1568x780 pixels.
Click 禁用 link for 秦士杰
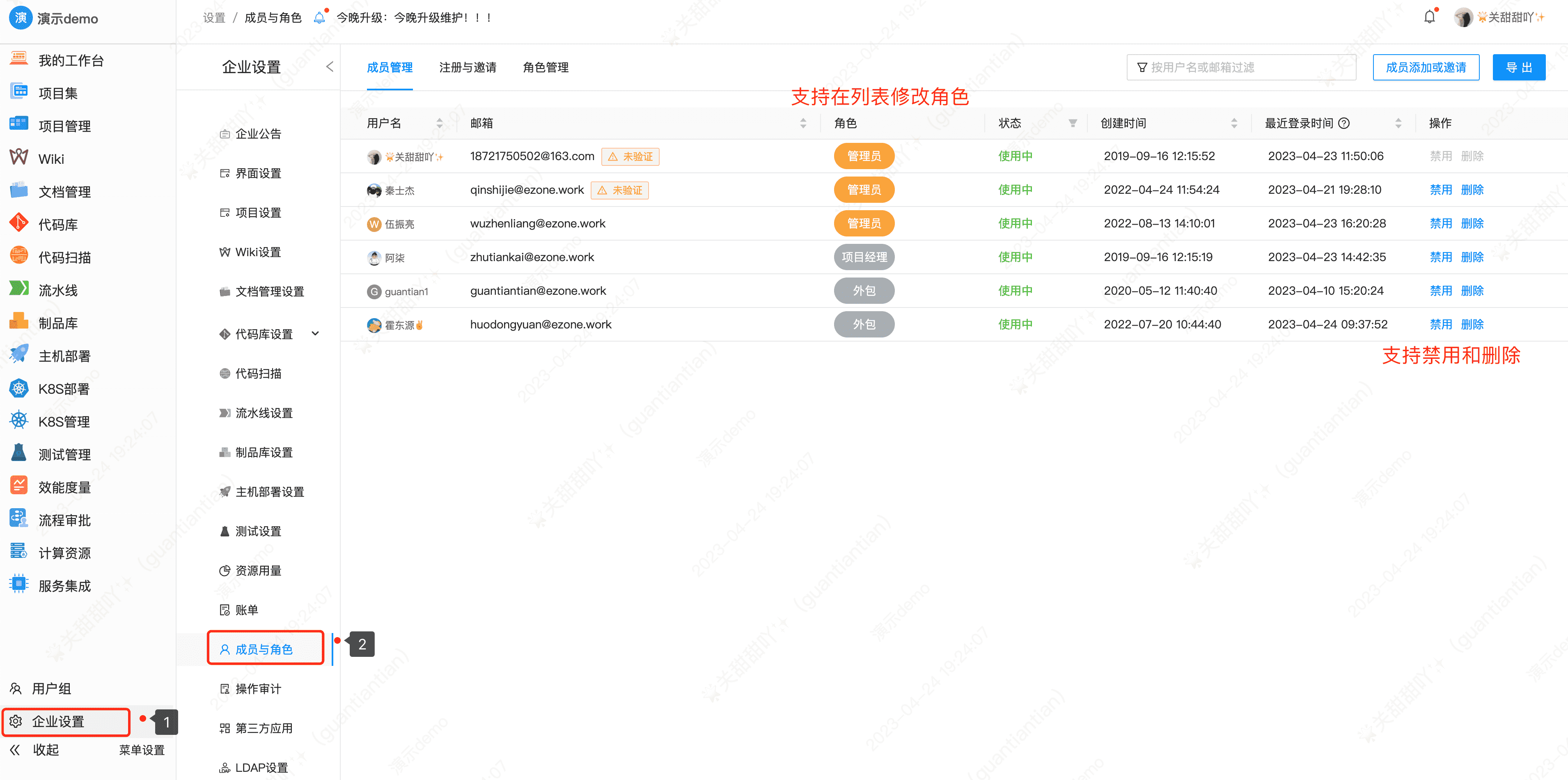[x=1441, y=189]
